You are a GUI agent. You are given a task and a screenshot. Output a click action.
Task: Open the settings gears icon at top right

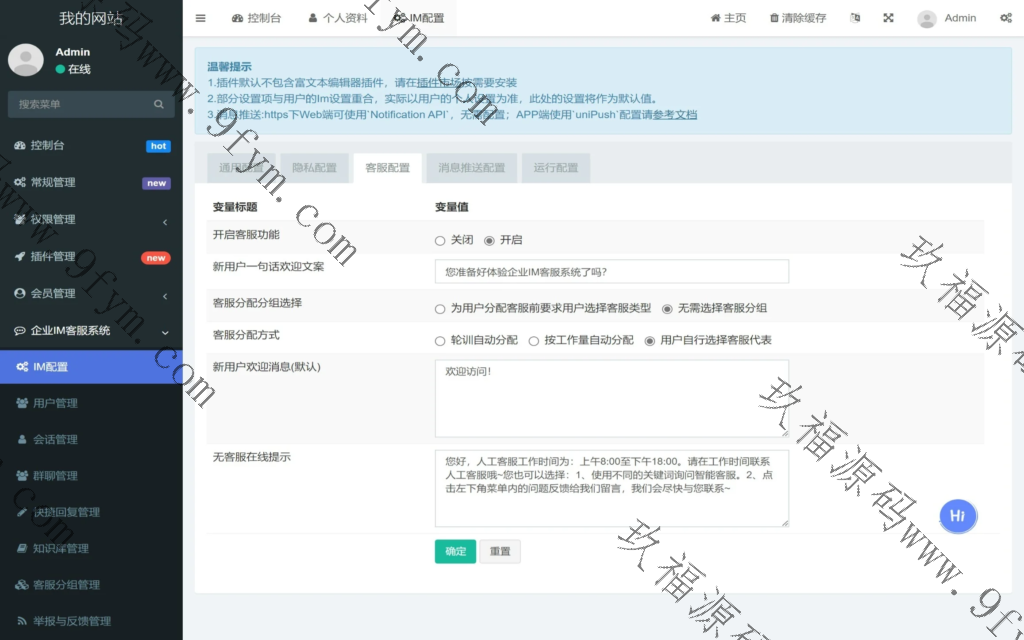1005,18
